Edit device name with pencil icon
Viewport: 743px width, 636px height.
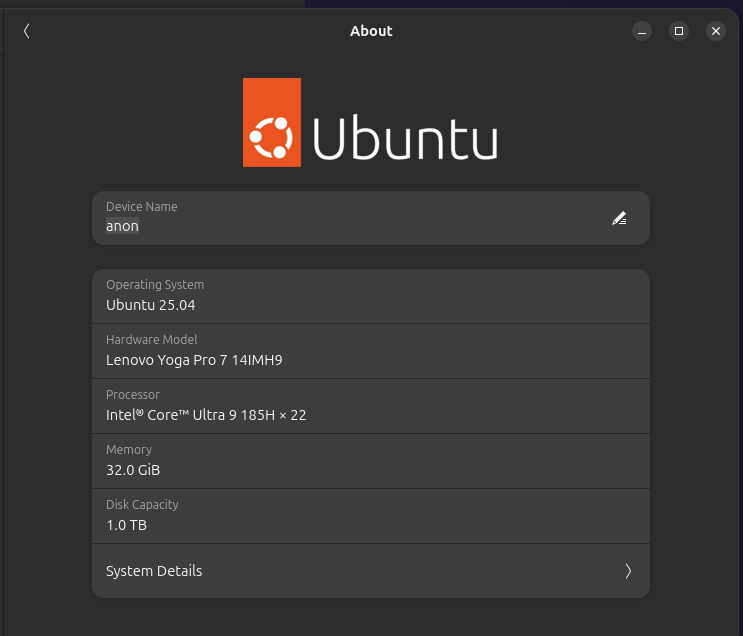[619, 218]
